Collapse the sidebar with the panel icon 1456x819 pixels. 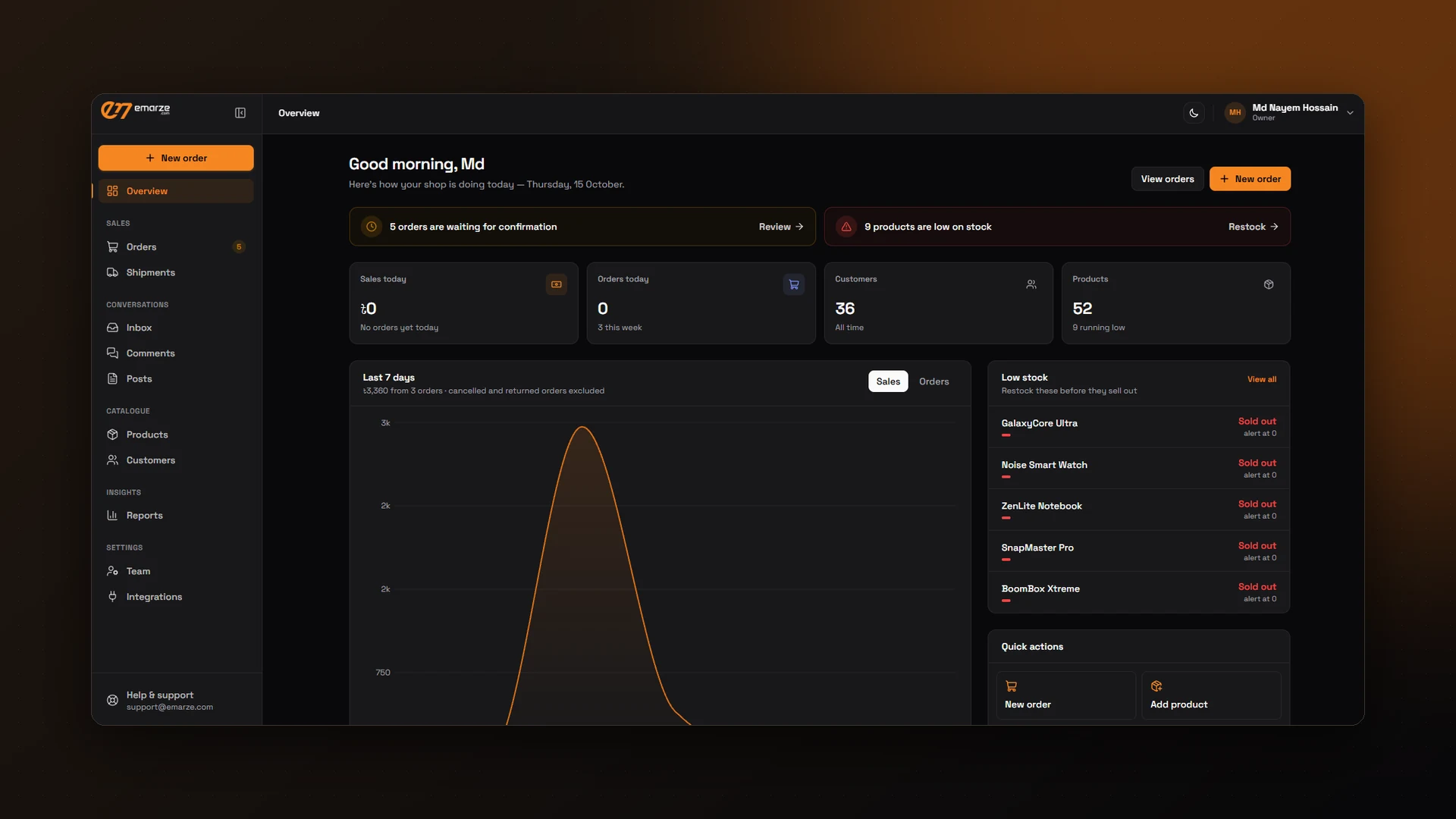click(240, 113)
